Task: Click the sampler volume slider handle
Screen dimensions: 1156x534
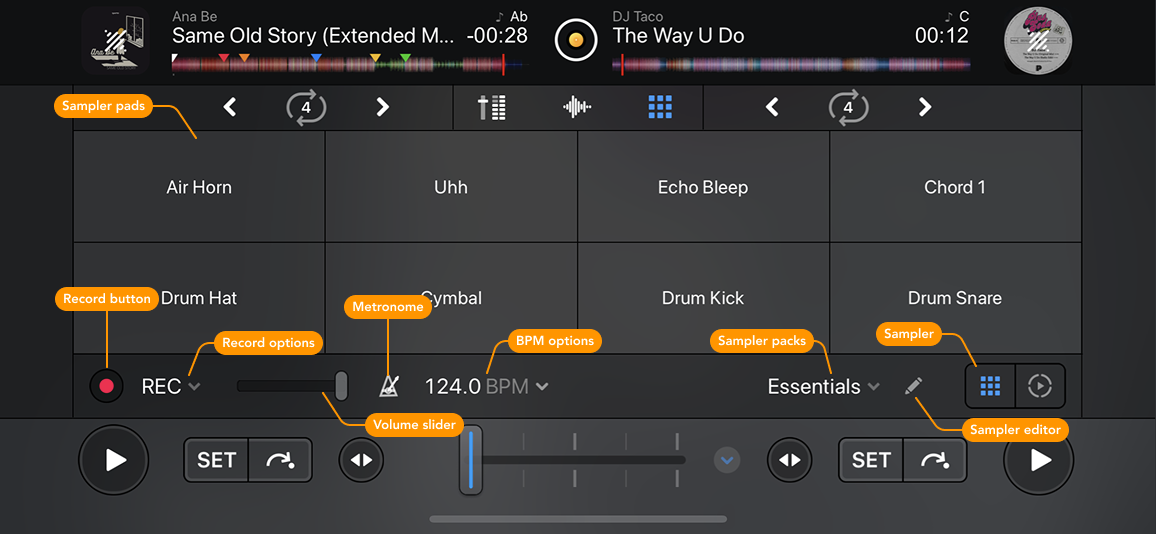Action: point(341,385)
